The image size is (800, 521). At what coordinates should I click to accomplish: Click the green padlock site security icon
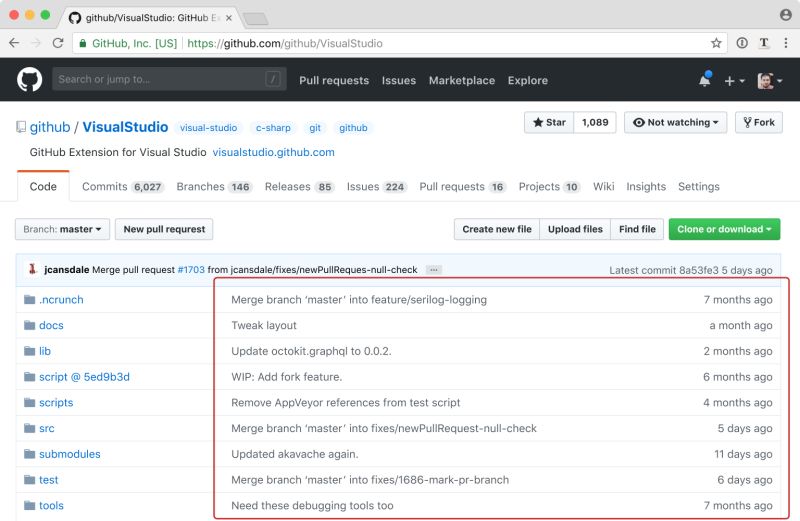click(82, 43)
